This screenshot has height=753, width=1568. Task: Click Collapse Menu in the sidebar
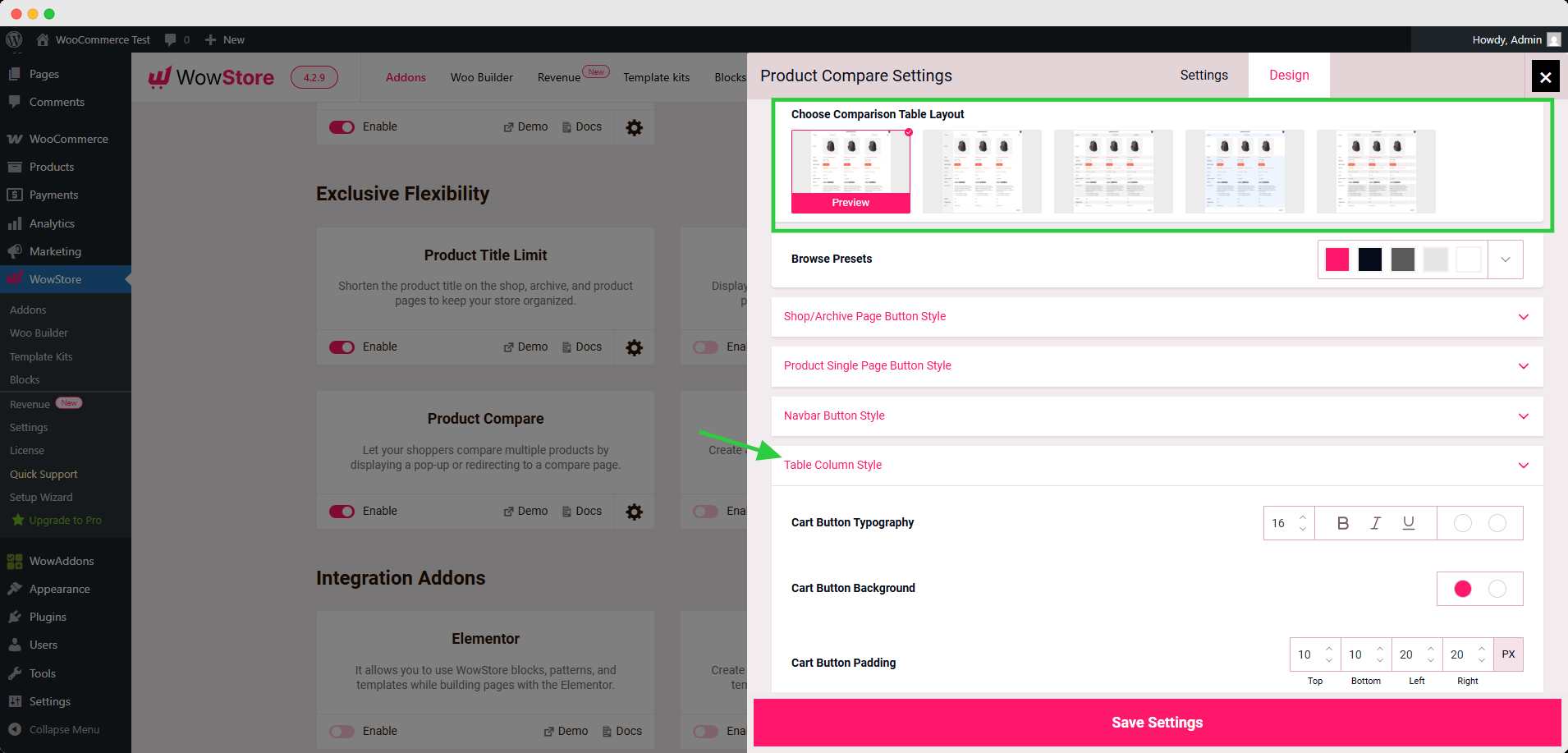(x=64, y=729)
